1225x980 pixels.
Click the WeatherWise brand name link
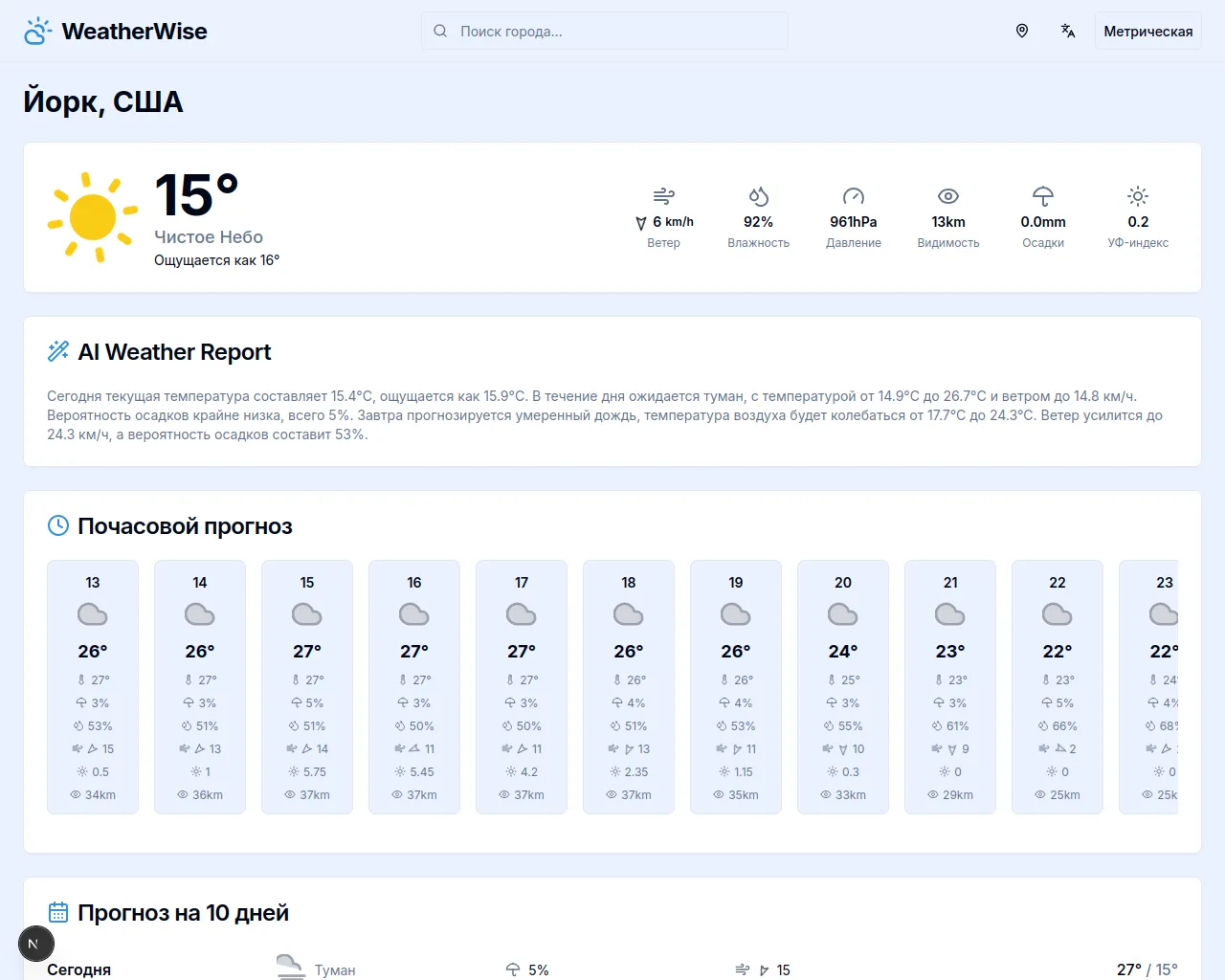pyautogui.click(x=134, y=31)
